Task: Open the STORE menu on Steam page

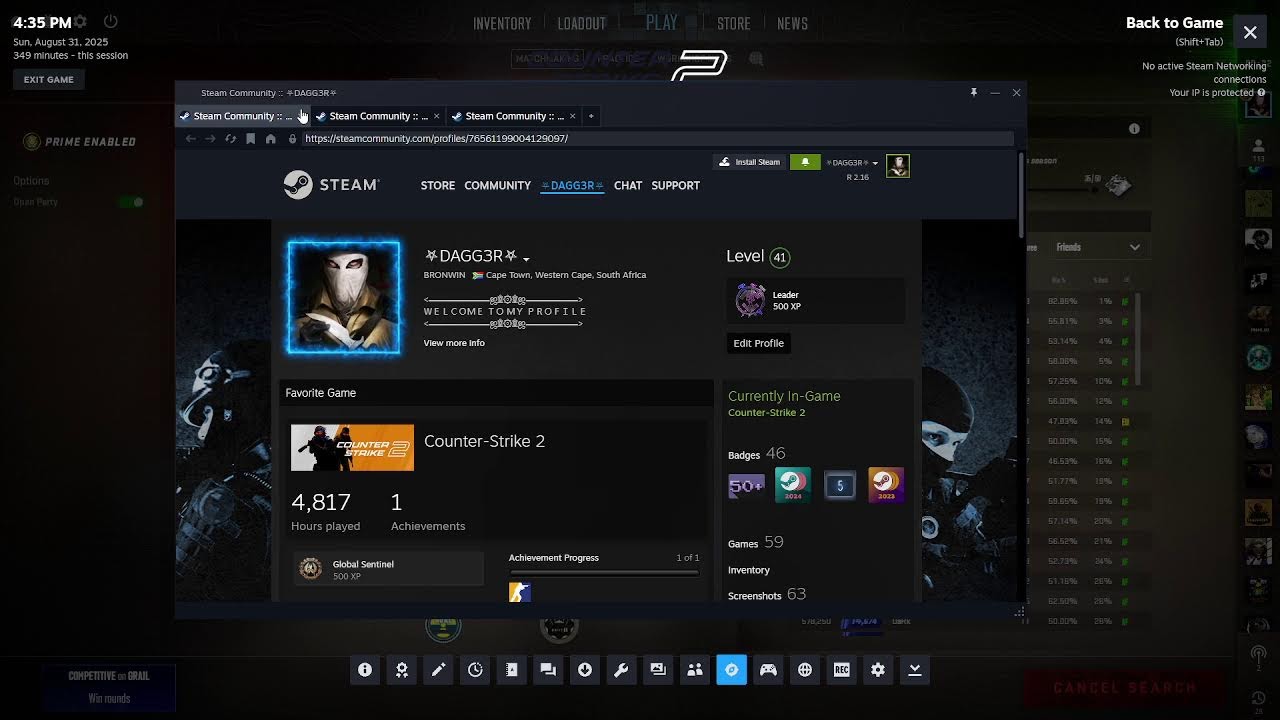Action: (438, 186)
